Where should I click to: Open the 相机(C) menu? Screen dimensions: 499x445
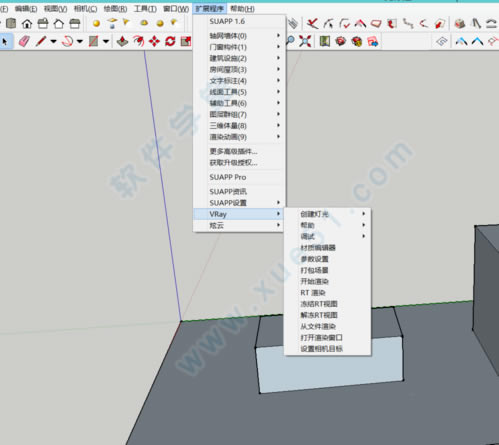point(85,9)
